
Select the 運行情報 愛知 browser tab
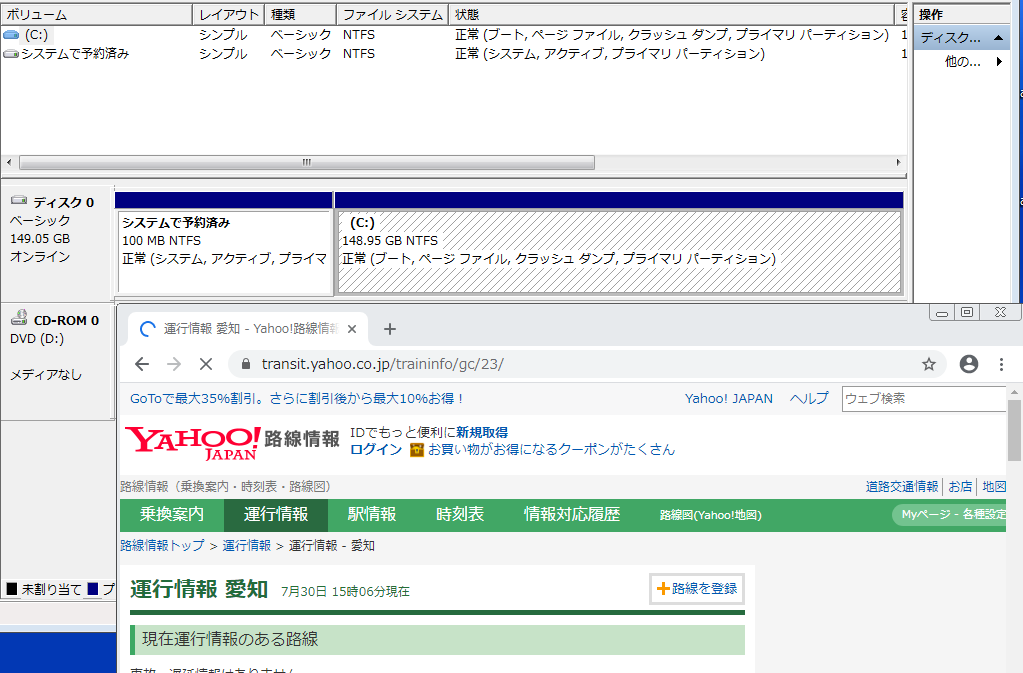click(x=248, y=329)
